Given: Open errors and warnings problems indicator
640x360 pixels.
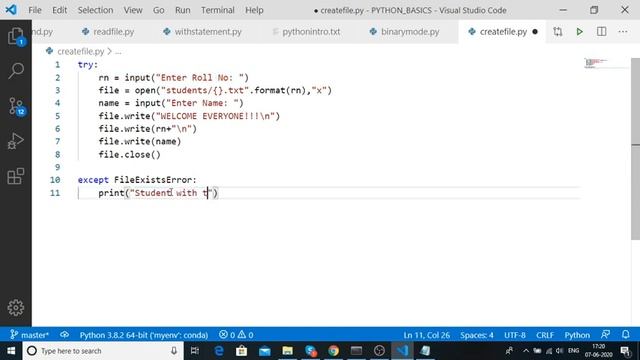Looking at the screenshot, I should click(236, 335).
